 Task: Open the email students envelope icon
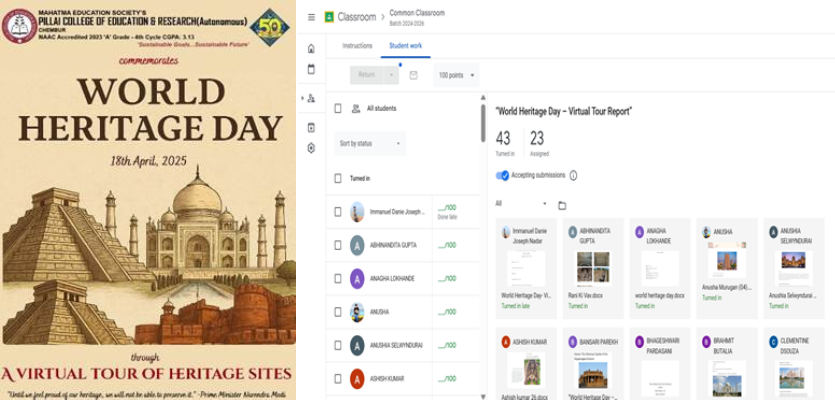414,75
